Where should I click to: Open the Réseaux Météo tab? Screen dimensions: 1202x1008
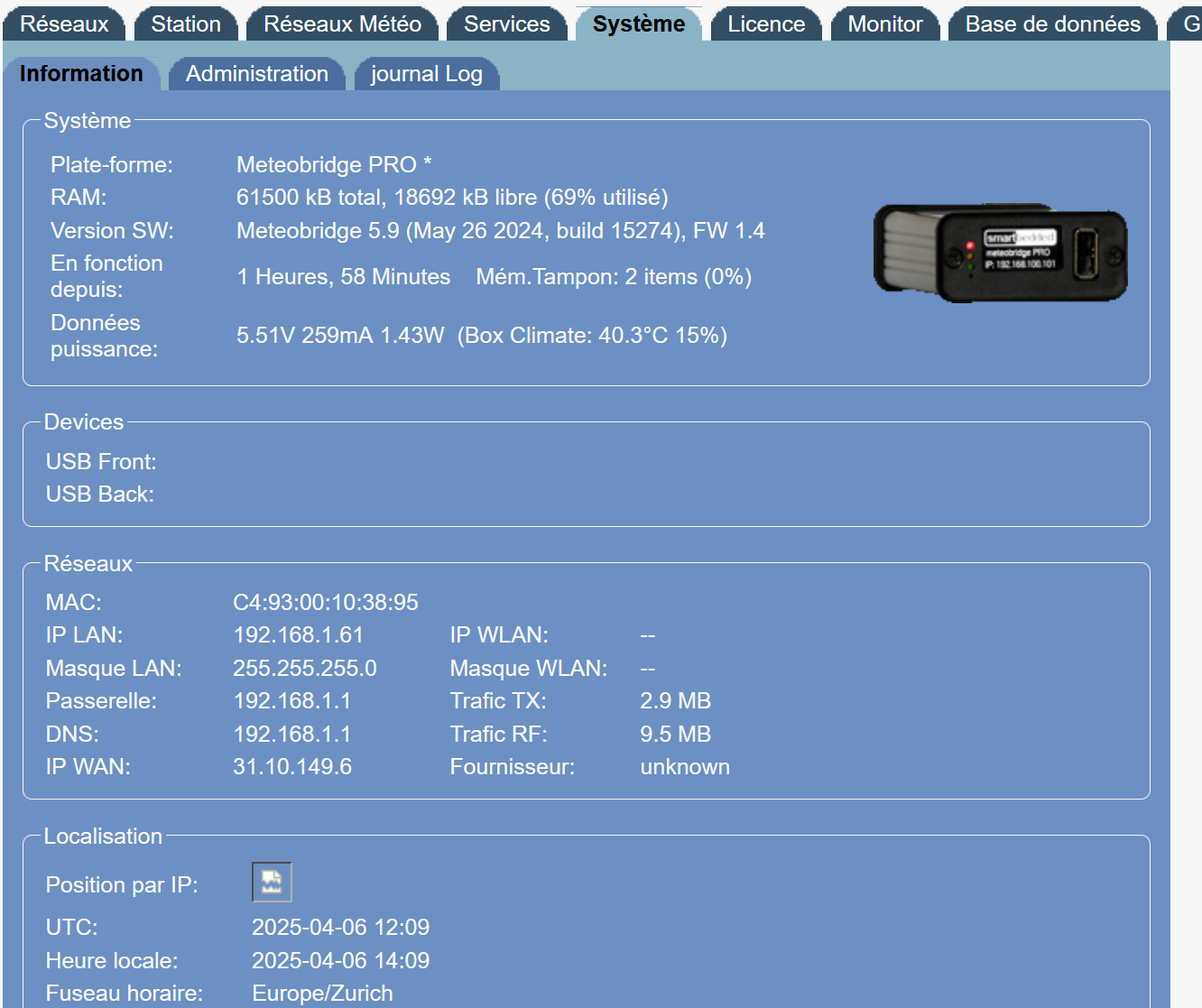point(342,24)
